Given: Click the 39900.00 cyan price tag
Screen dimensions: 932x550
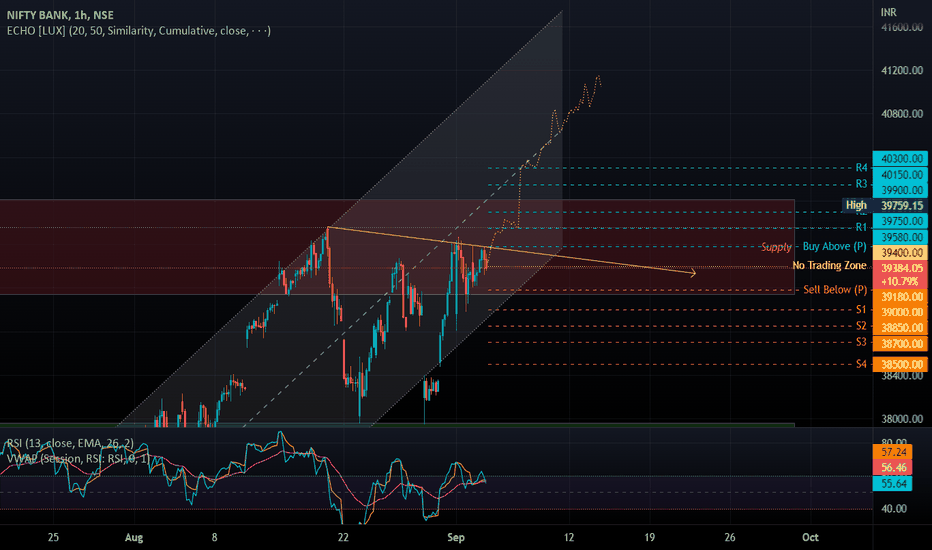Looking at the screenshot, I should [900, 190].
